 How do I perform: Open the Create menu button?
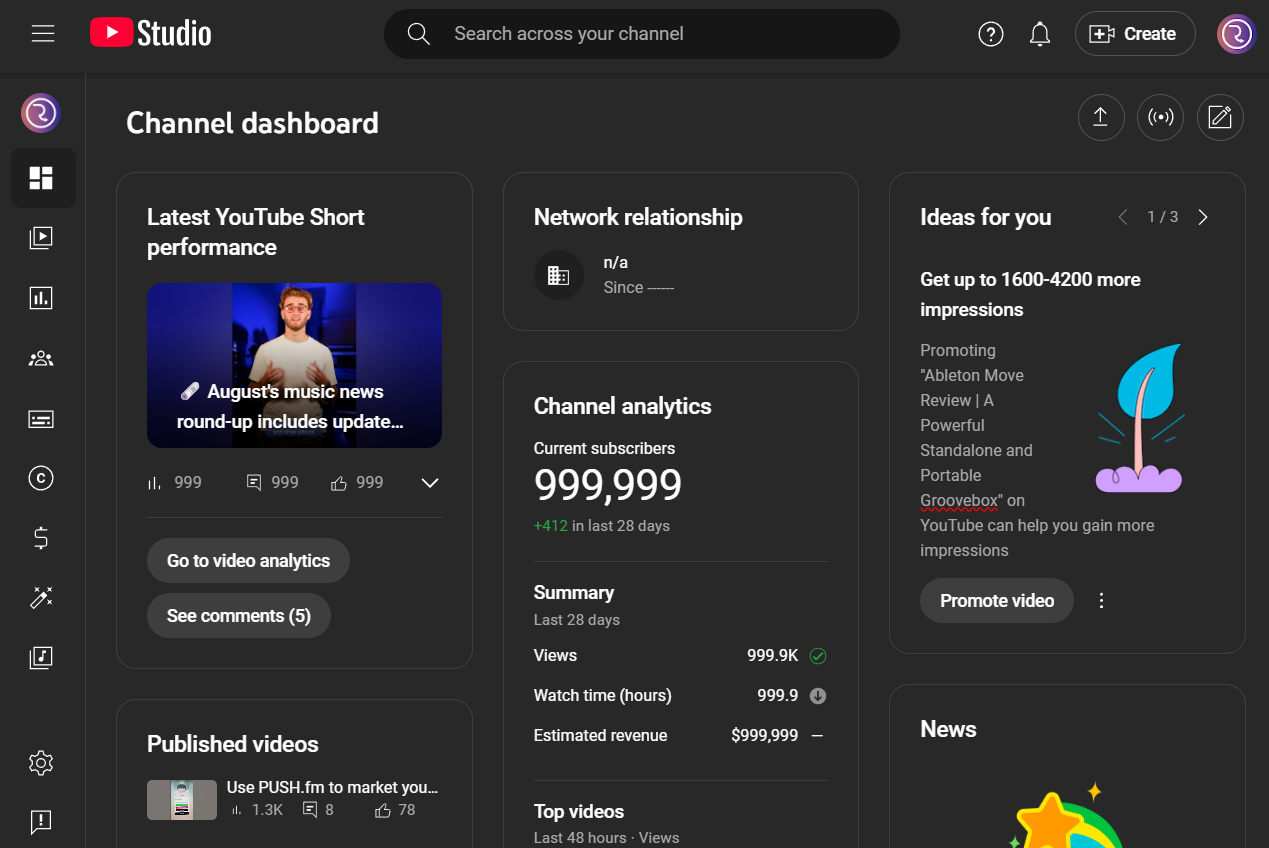click(1134, 34)
